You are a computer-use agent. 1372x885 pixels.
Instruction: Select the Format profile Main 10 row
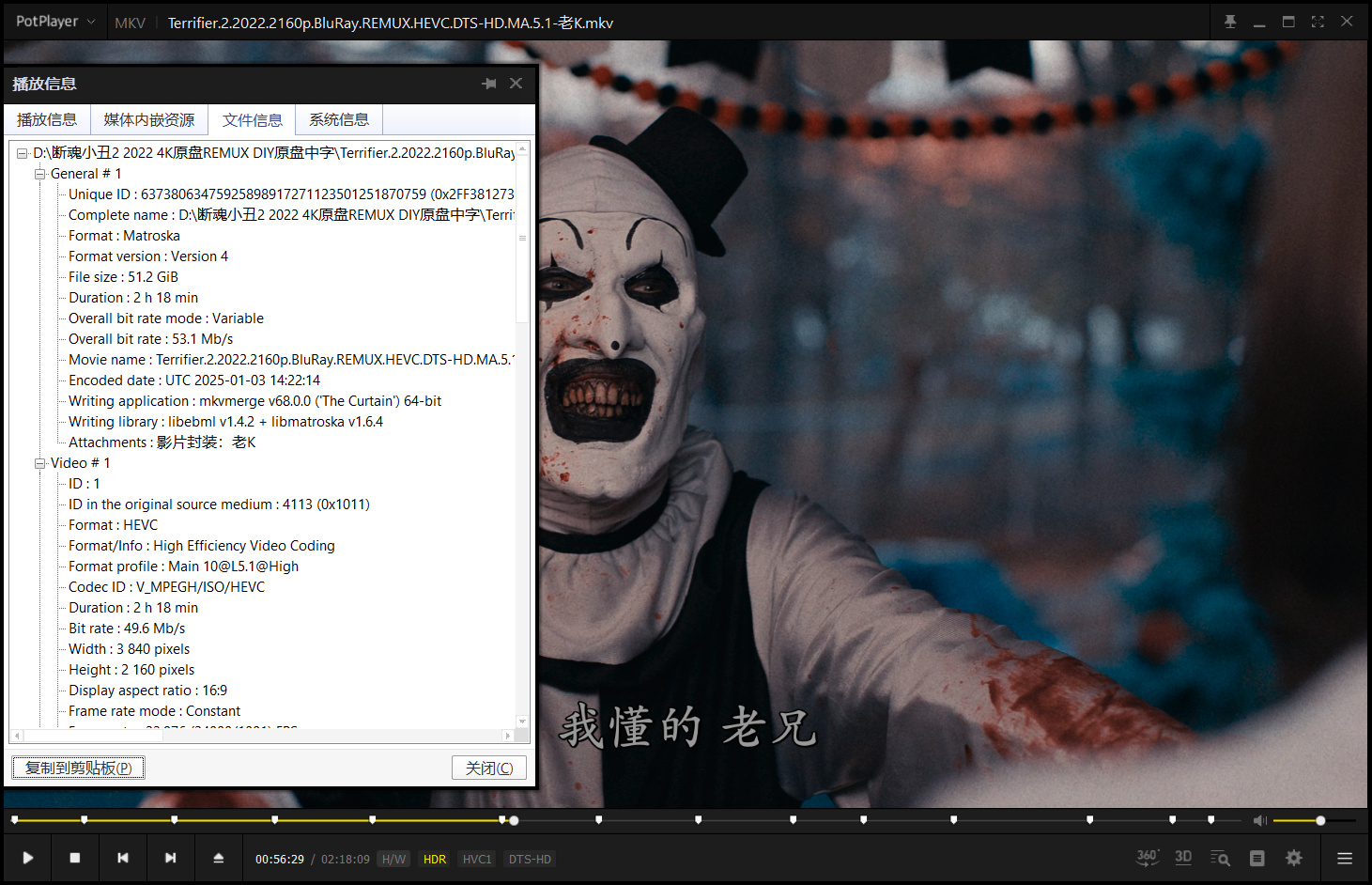coord(183,567)
